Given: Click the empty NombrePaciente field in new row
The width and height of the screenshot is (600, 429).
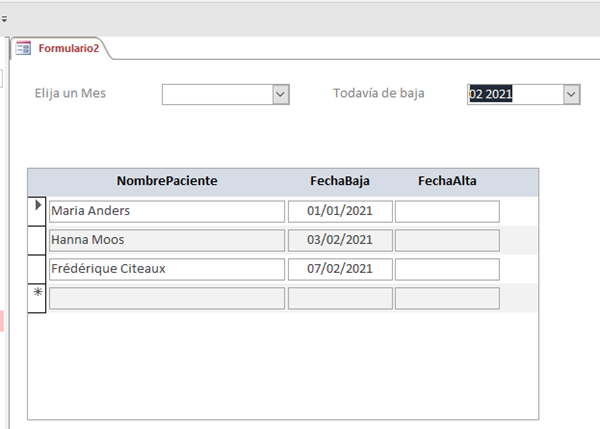Looking at the screenshot, I should click(167, 298).
